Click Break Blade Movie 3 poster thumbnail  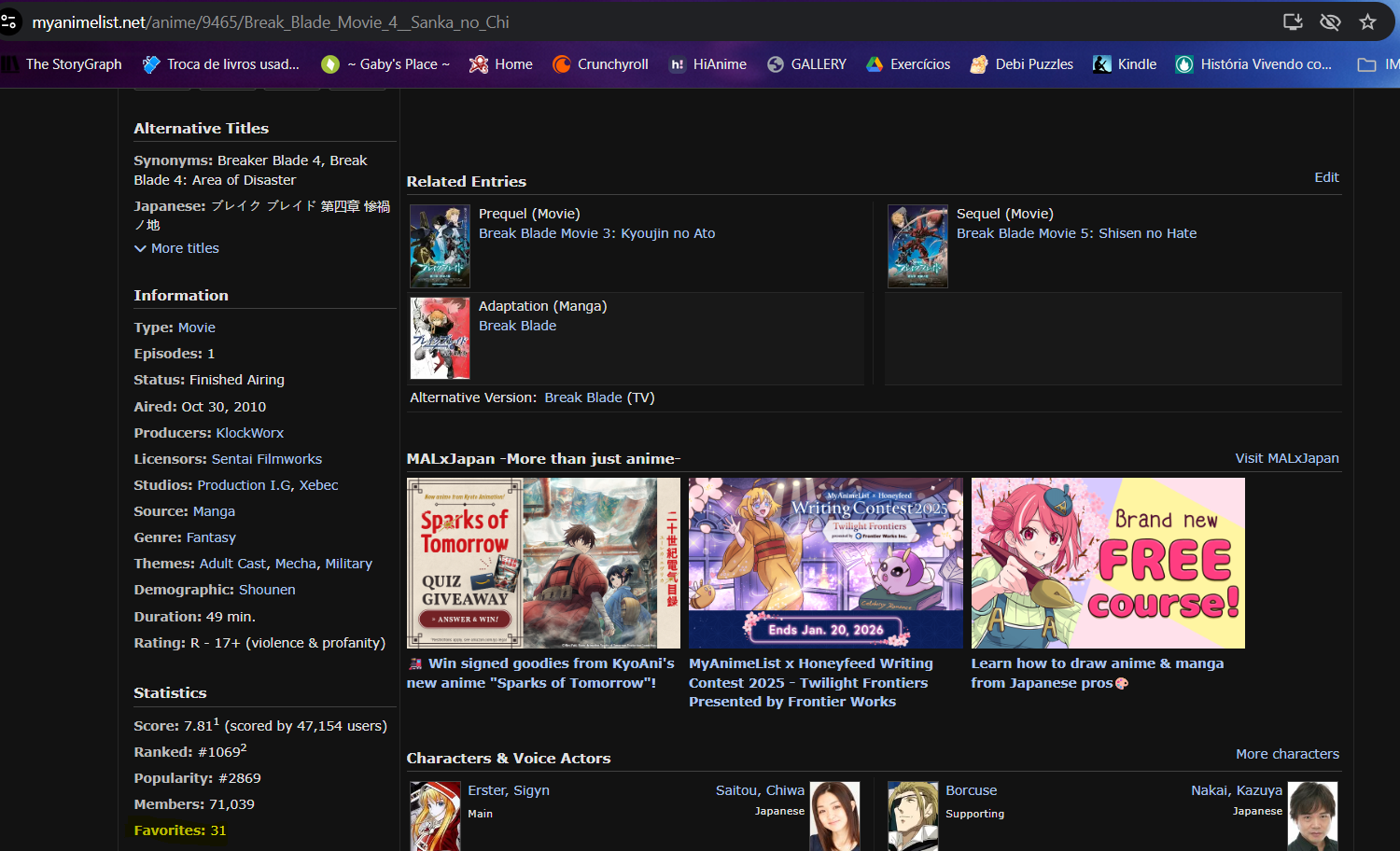pyautogui.click(x=440, y=246)
